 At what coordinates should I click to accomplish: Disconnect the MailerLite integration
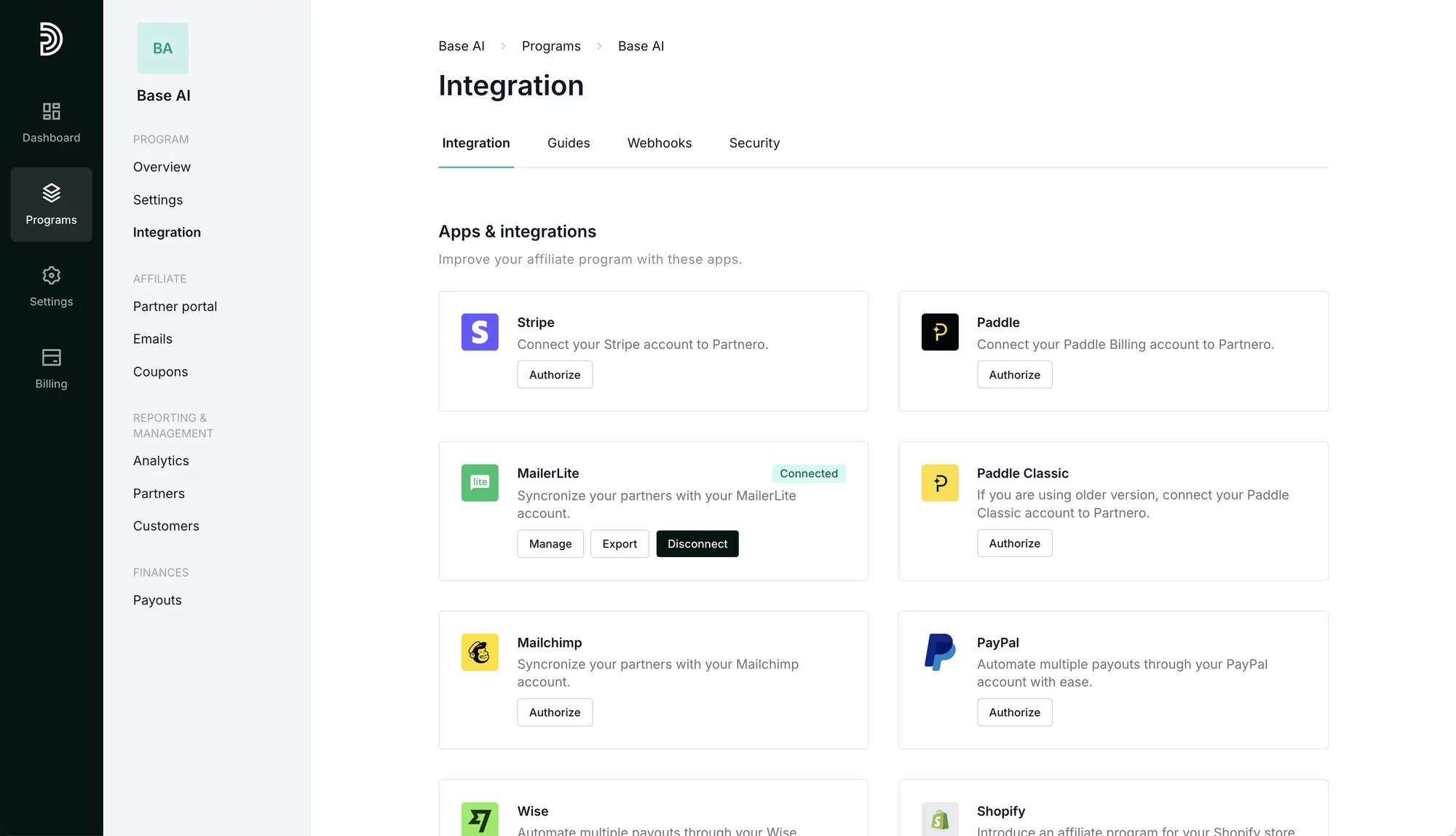pyautogui.click(x=697, y=544)
